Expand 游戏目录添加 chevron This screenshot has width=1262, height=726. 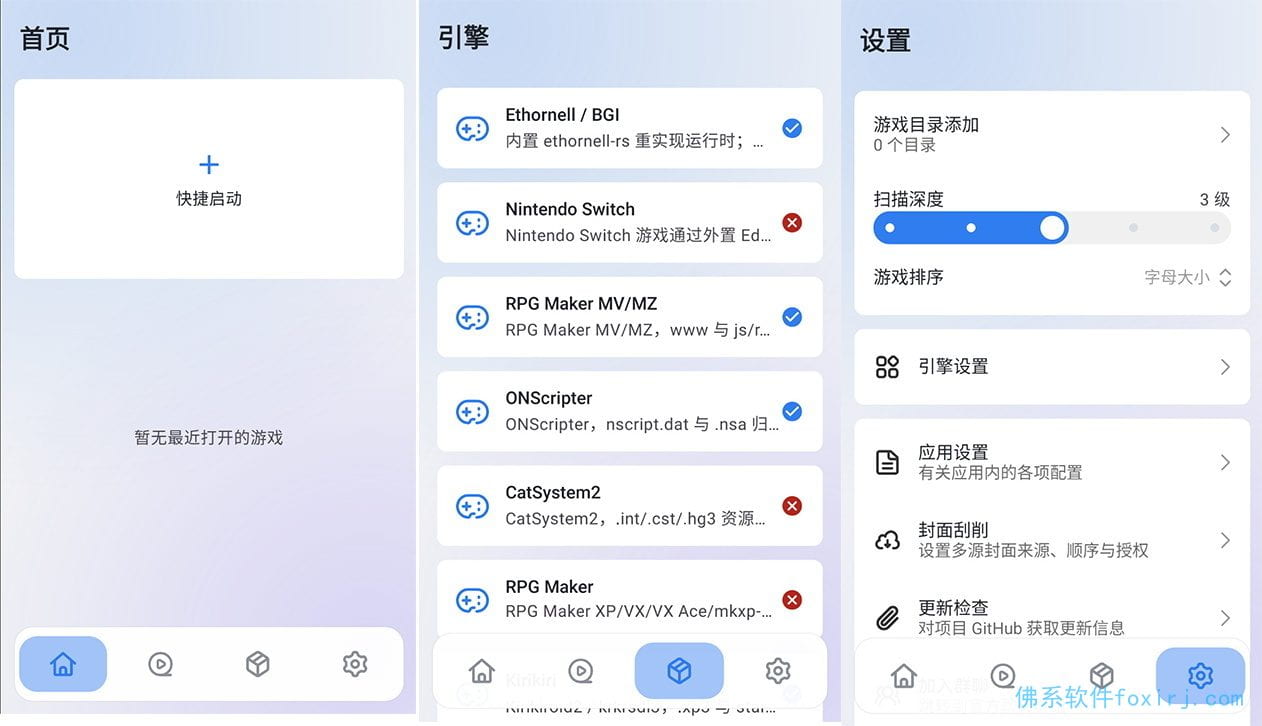(1225, 135)
